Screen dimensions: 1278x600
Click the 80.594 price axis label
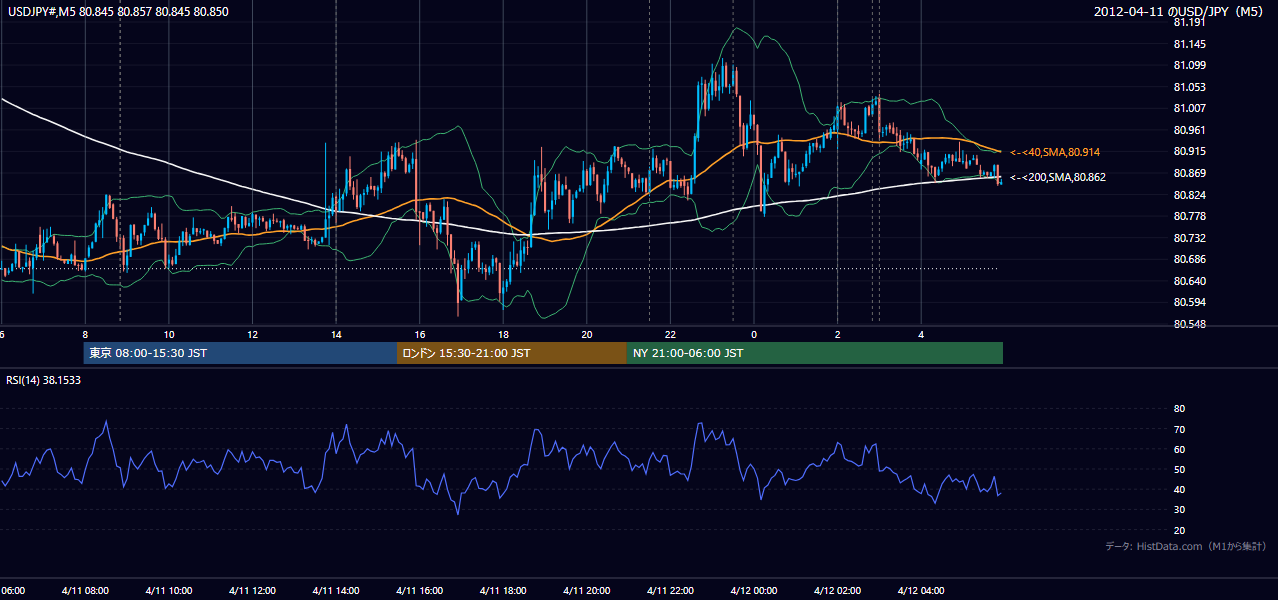point(1189,302)
